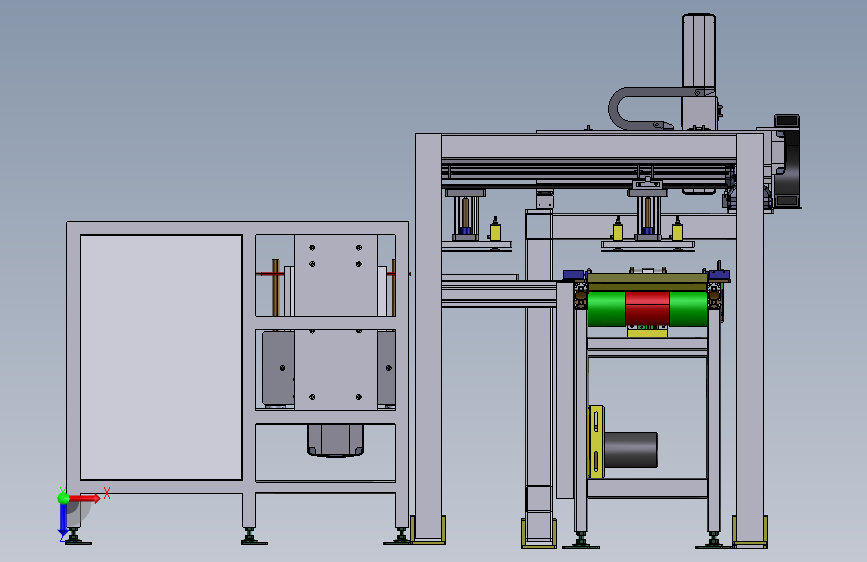Select the upper screw plate in the left cabinet
The width and height of the screenshot is (867, 562).
(x=336, y=275)
